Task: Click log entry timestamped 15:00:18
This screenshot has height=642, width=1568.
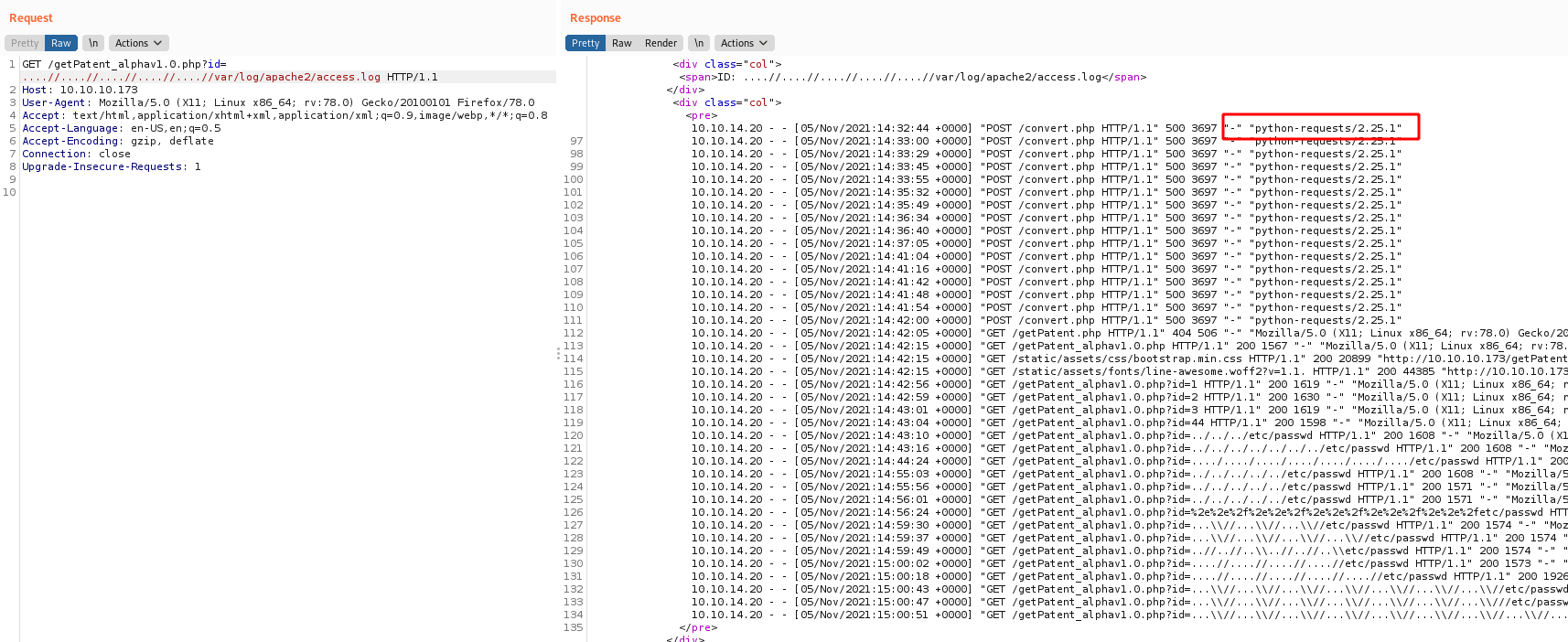Action: (x=1130, y=576)
